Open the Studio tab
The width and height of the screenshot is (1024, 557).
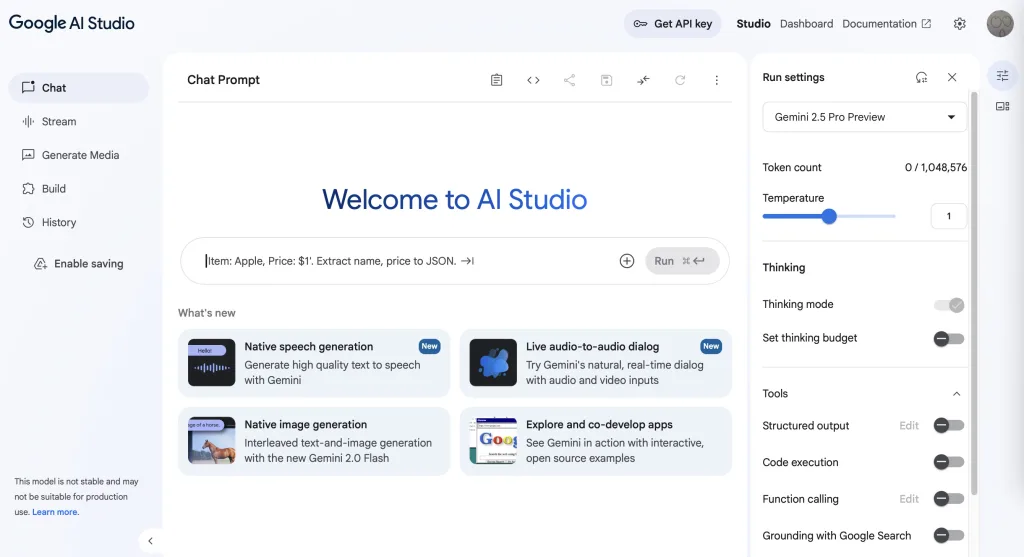753,24
